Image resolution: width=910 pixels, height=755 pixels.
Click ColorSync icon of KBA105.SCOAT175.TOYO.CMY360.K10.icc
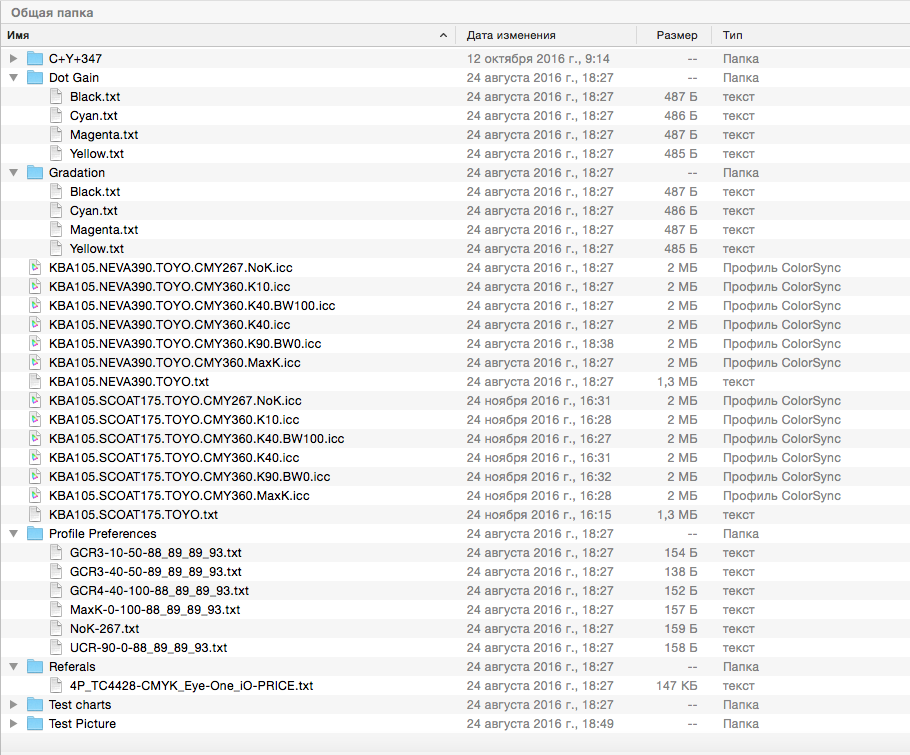(35, 420)
